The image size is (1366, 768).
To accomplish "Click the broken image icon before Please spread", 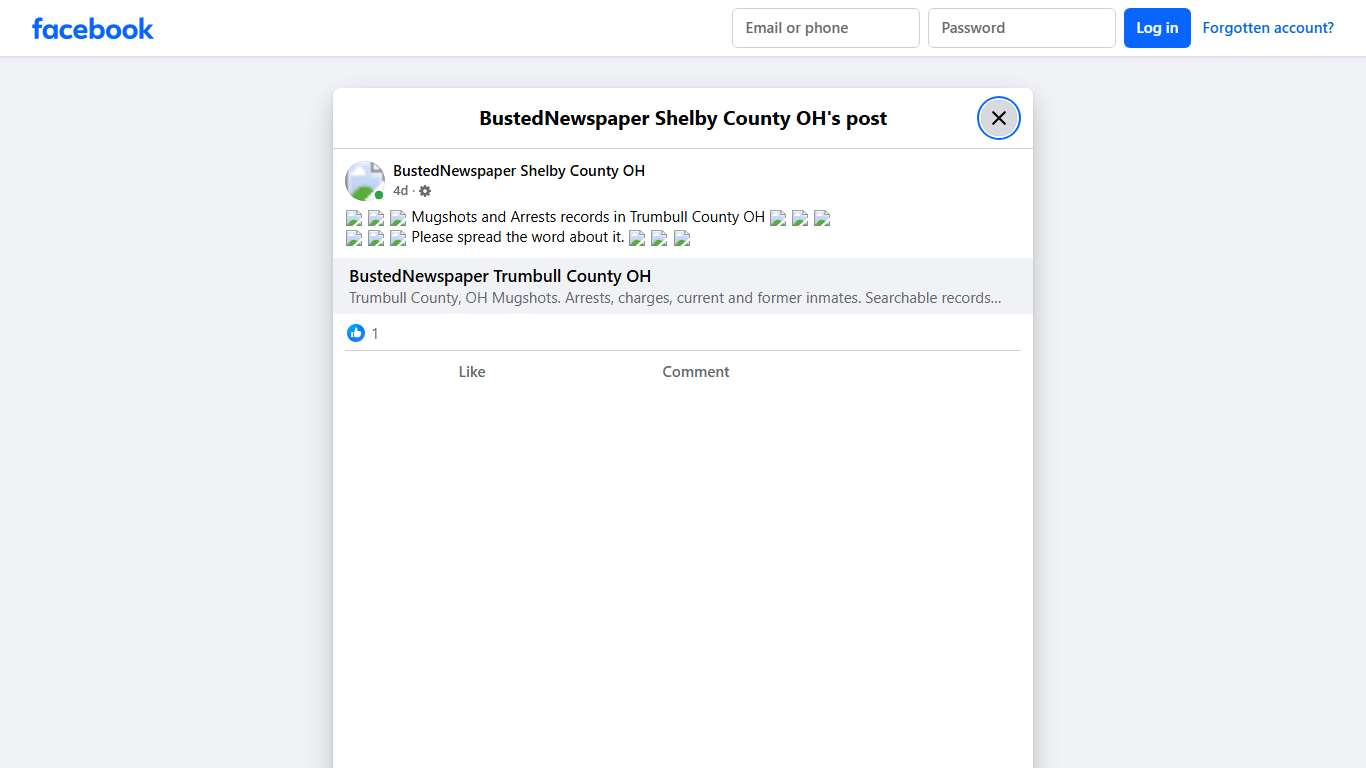I will [x=354, y=238].
